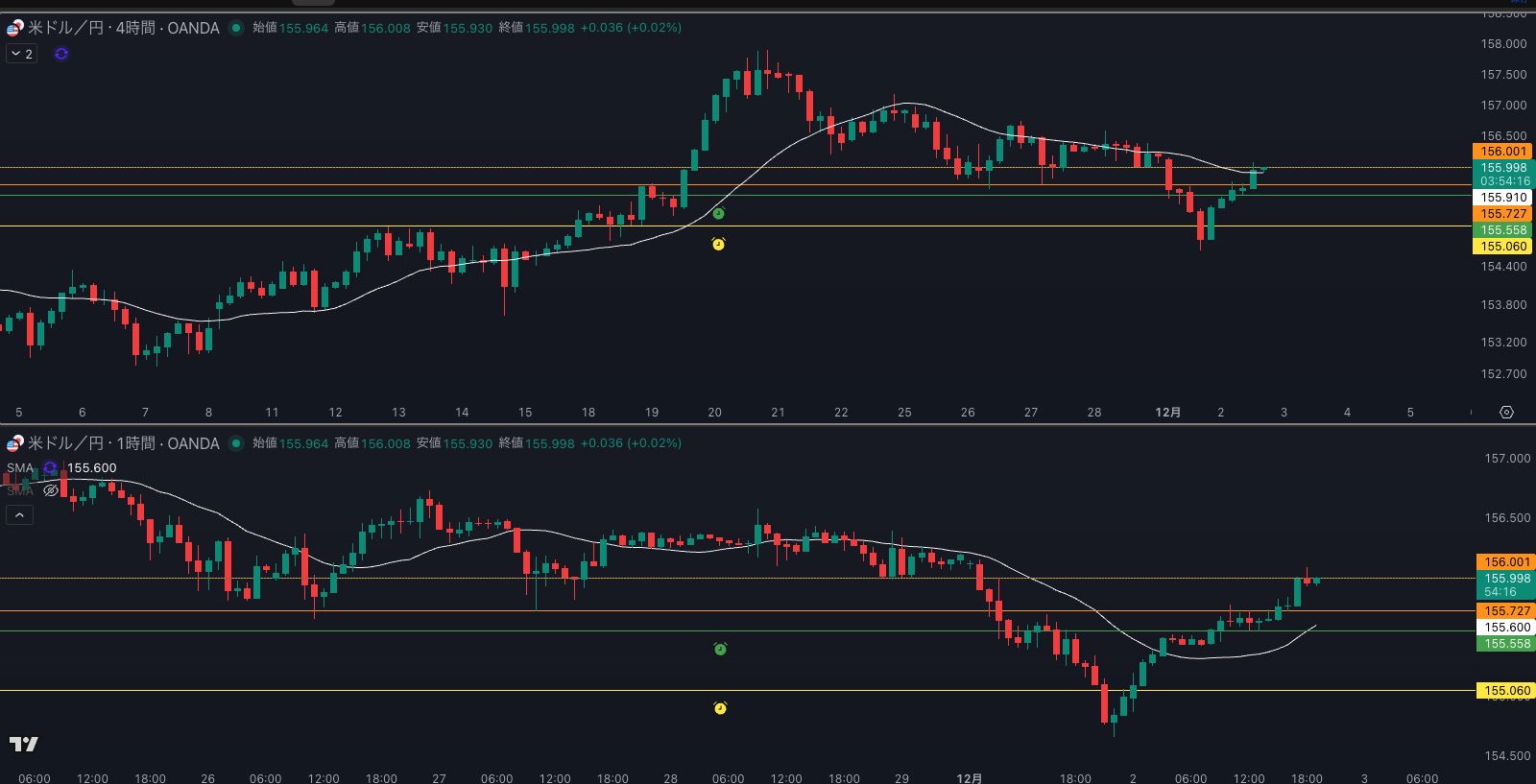Click the yellow 155.060 price label, top chart
The height and width of the screenshot is (784, 1536).
pyautogui.click(x=1502, y=247)
